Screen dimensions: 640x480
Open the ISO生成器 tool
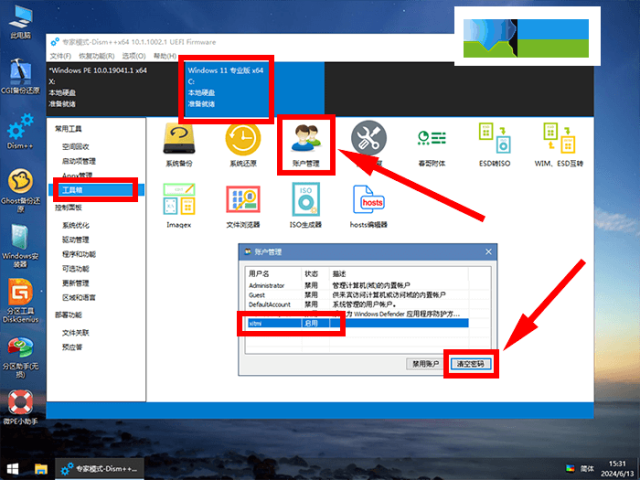306,206
